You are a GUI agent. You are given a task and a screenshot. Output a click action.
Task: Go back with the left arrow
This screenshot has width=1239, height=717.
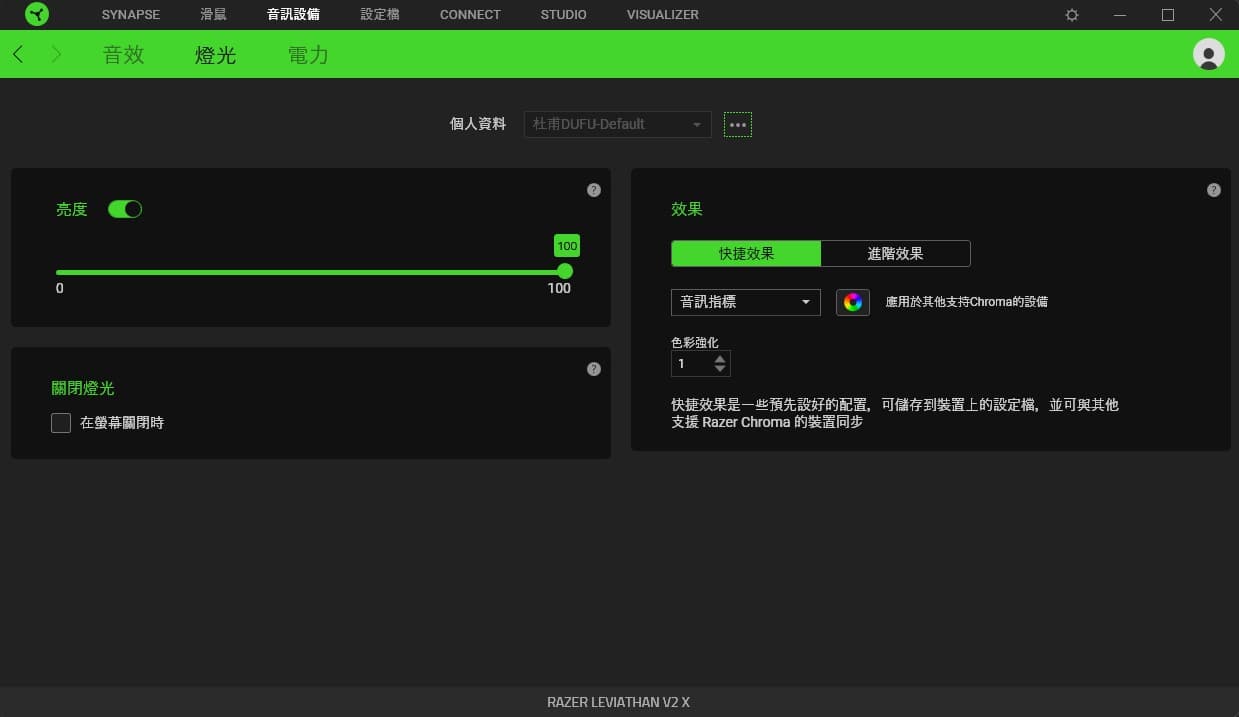point(18,54)
